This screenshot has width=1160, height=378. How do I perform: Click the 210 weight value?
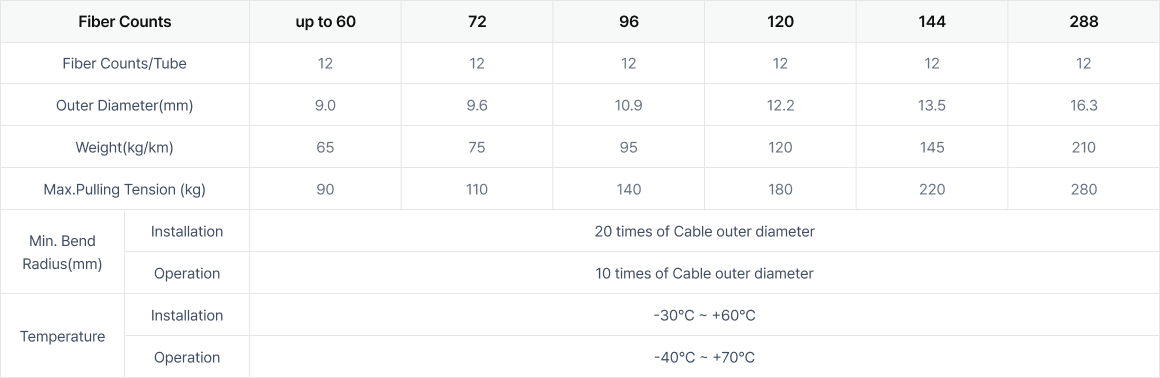tap(1084, 148)
